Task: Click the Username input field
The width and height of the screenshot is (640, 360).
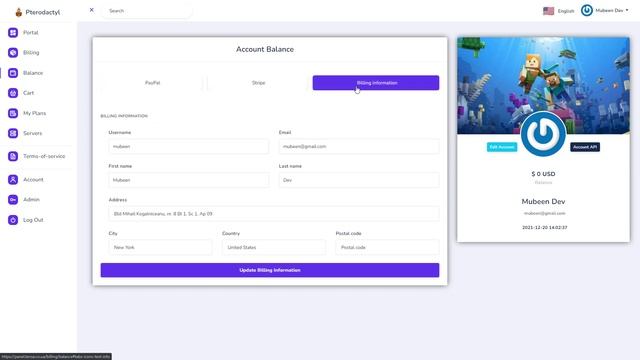Action: tap(189, 147)
